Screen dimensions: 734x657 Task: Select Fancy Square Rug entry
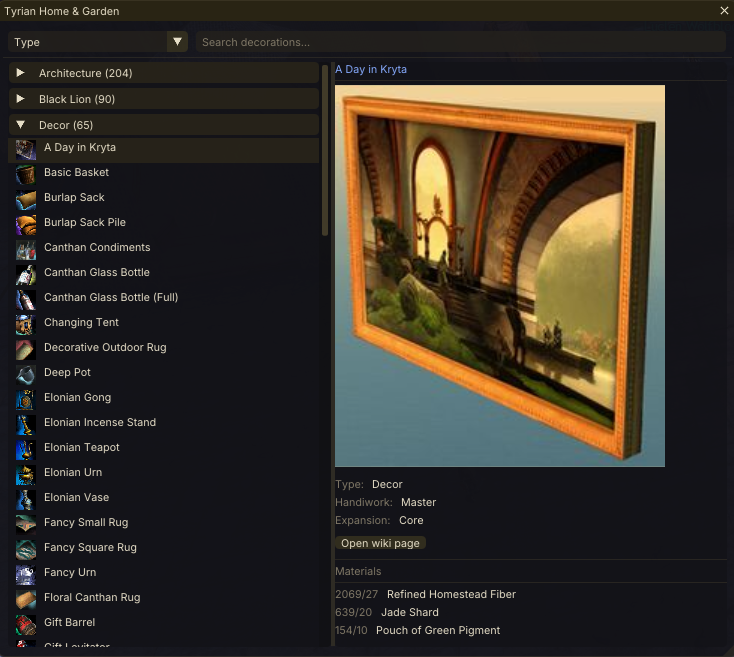click(164, 550)
